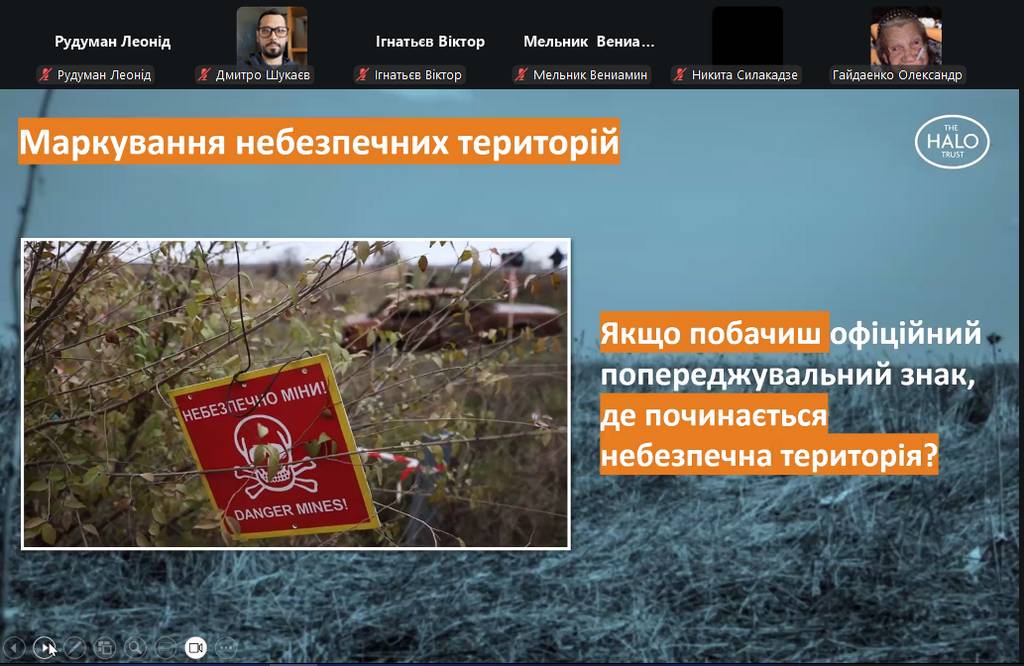The width and height of the screenshot is (1024, 666).
Task: Click the Гайдаенко Олександр name label
Action: pos(897,75)
